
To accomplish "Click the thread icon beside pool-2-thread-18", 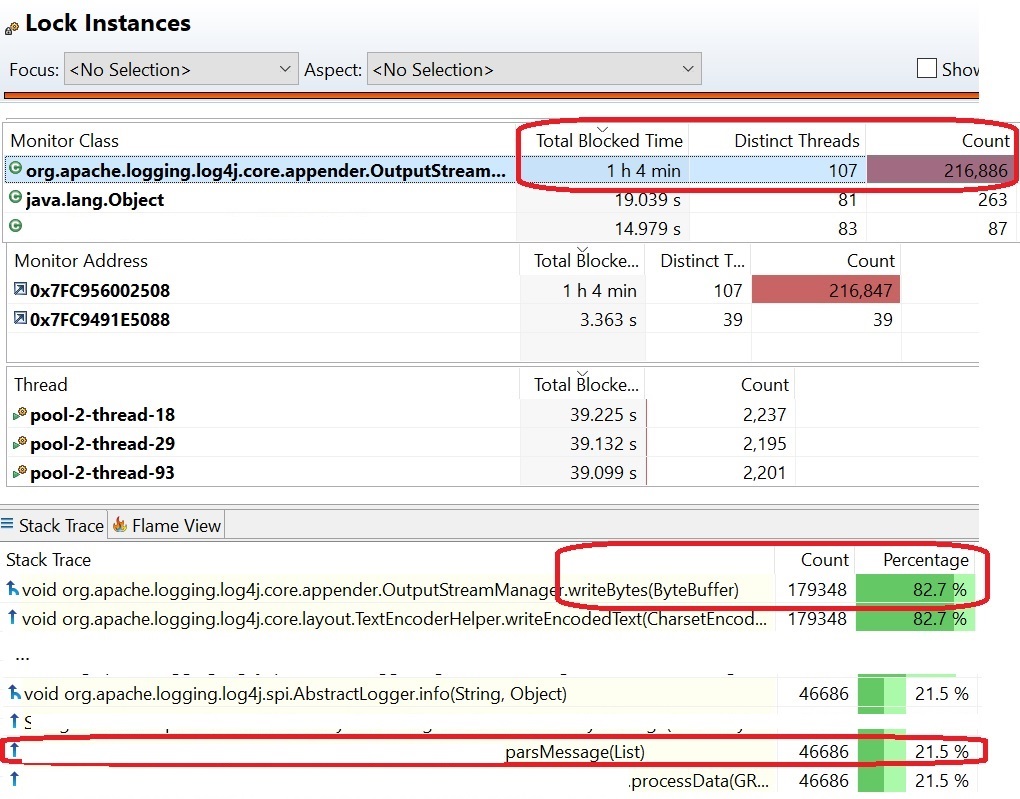I will pos(17,414).
